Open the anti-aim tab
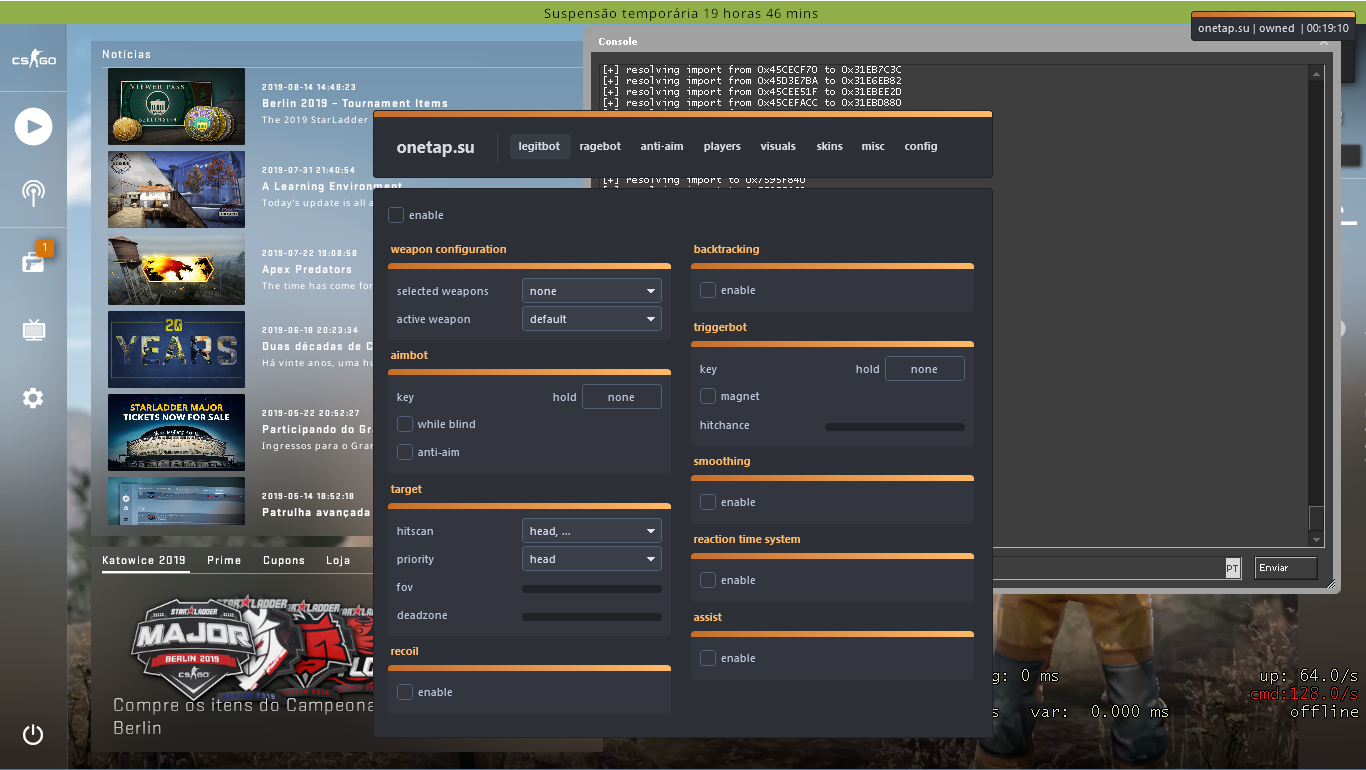Viewport: 1366px width, 770px height. pyautogui.click(x=662, y=146)
